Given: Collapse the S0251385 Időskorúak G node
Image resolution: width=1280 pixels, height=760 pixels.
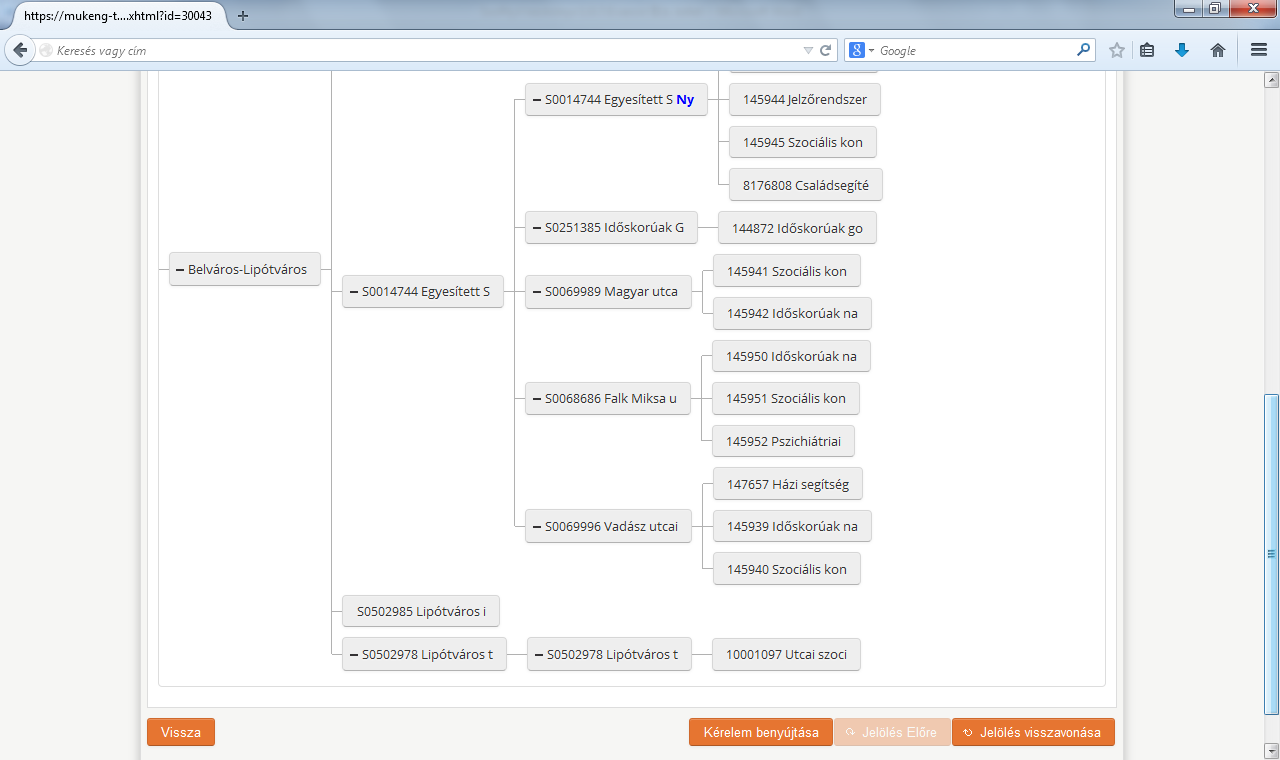Looking at the screenshot, I should click(x=537, y=228).
